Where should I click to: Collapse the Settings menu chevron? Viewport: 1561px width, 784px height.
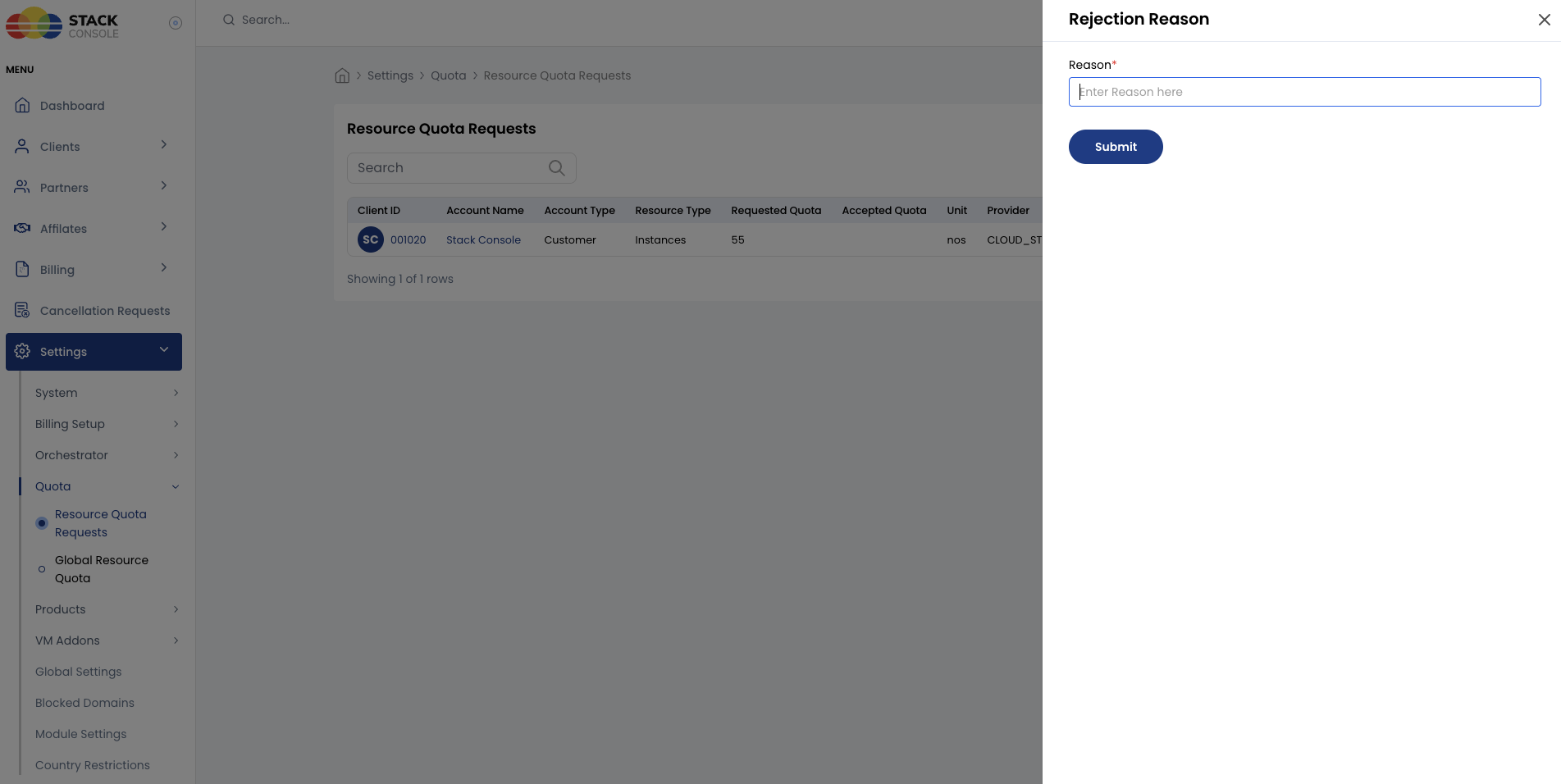point(164,349)
